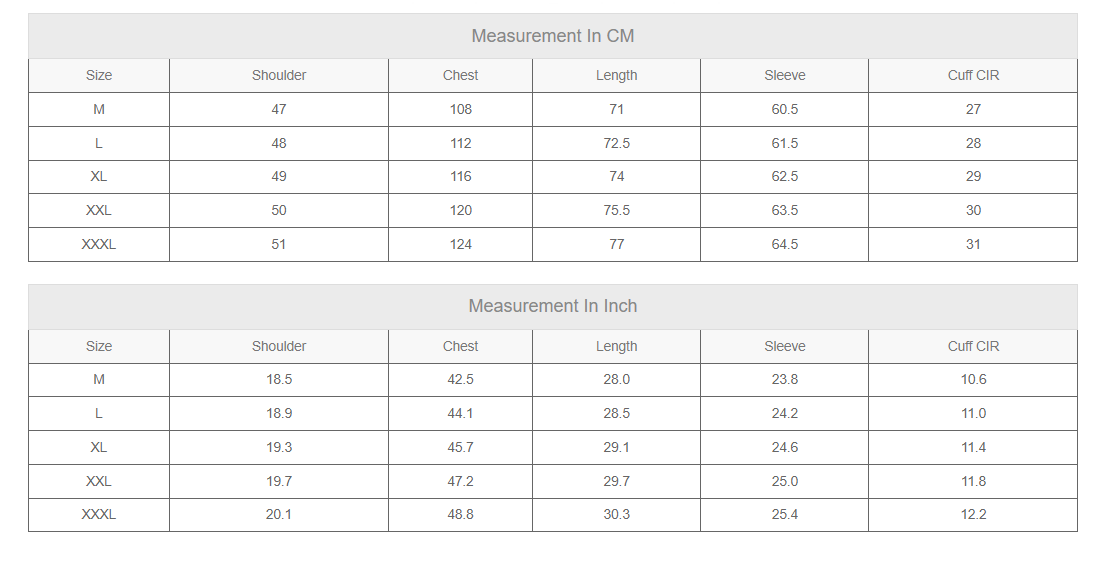
Task: Click shoulder value 51 for XXXL
Action: pos(279,244)
